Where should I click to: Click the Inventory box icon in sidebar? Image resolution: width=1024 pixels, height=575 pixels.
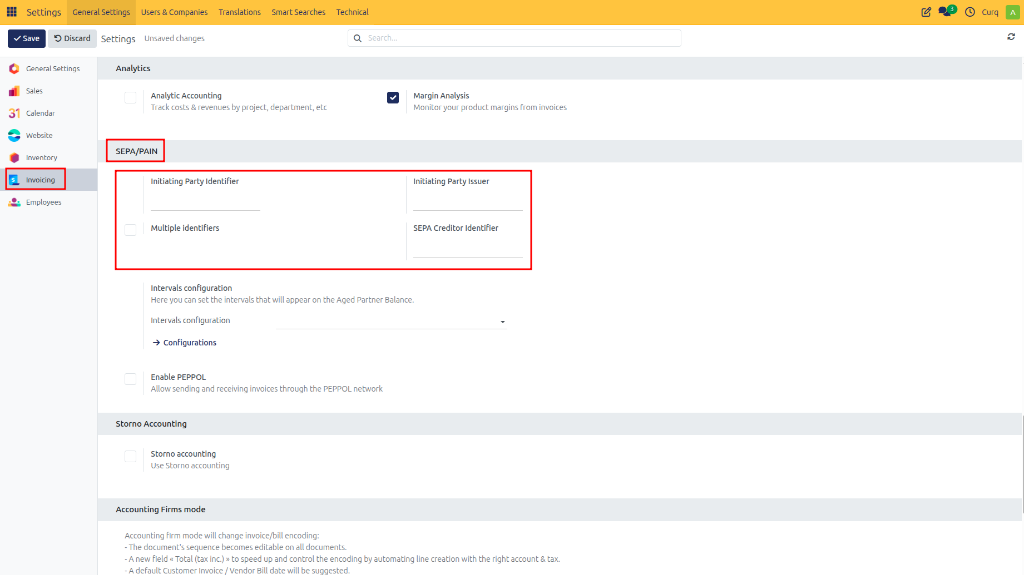coord(14,157)
